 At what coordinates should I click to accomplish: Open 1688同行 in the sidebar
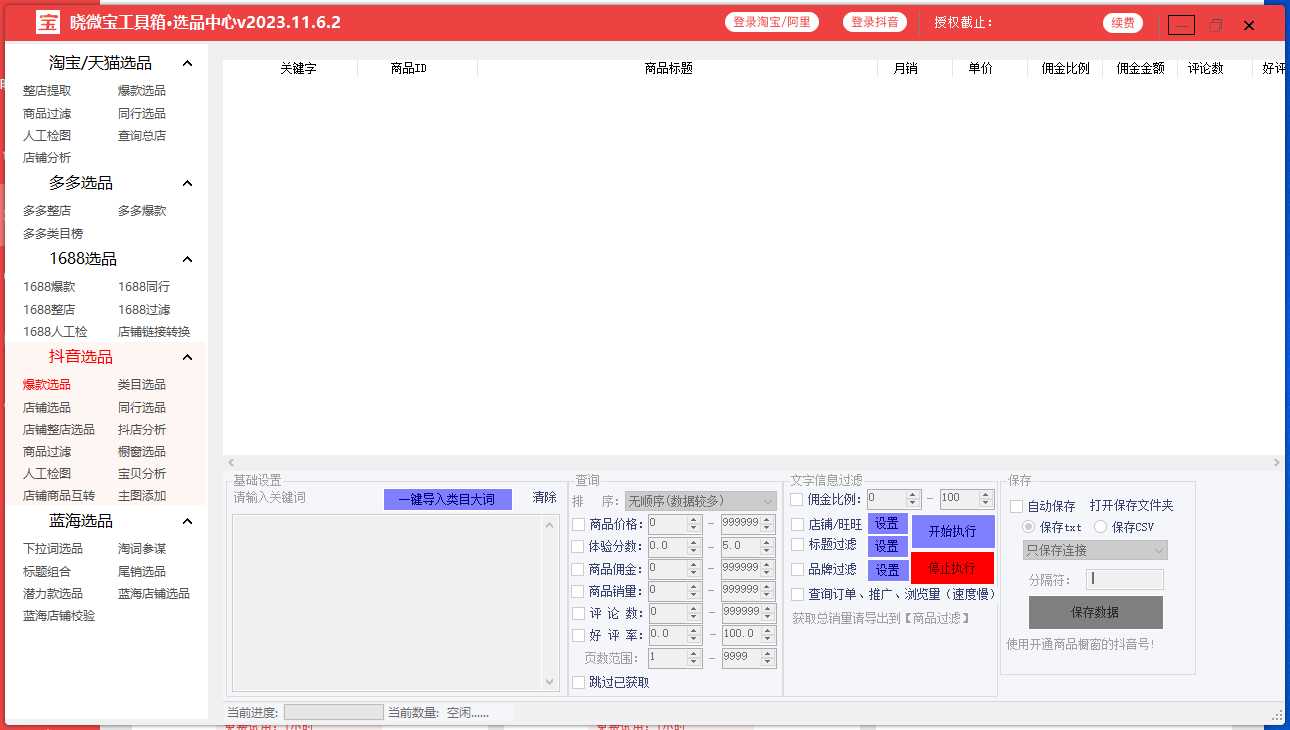coord(144,287)
